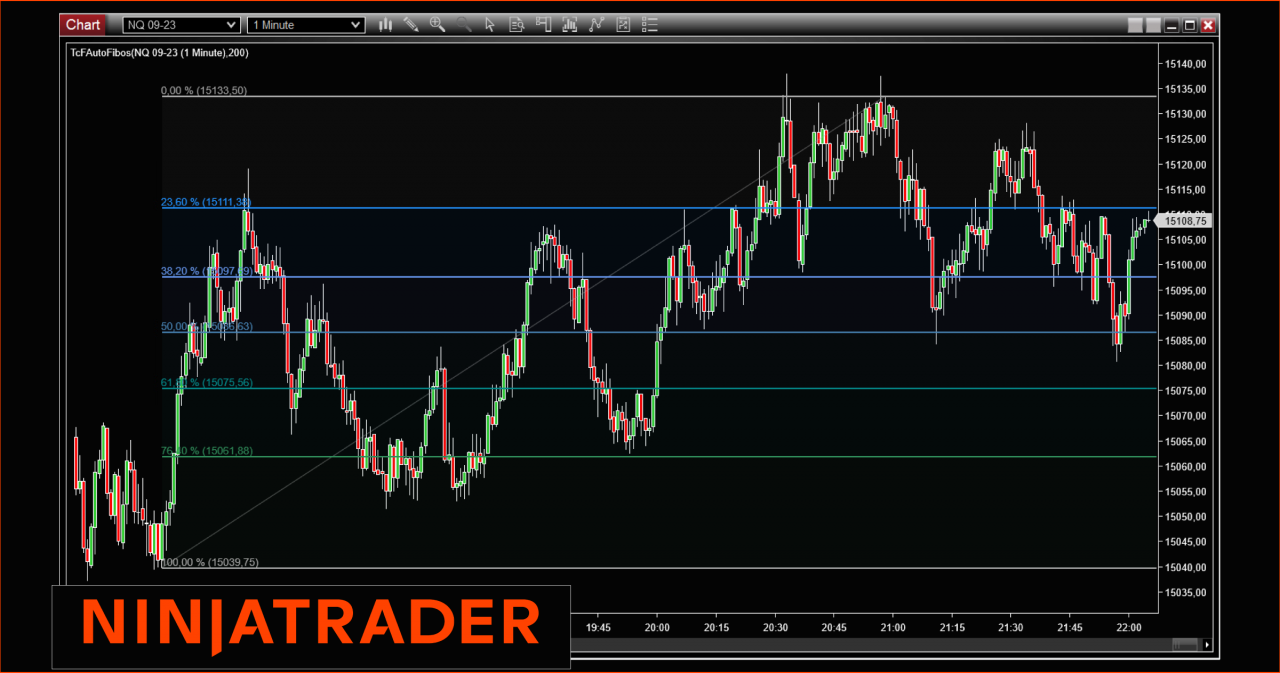Click the scrollbar right arrow at chart bottom
Image resolution: width=1280 pixels, height=673 pixels.
(x=1207, y=645)
